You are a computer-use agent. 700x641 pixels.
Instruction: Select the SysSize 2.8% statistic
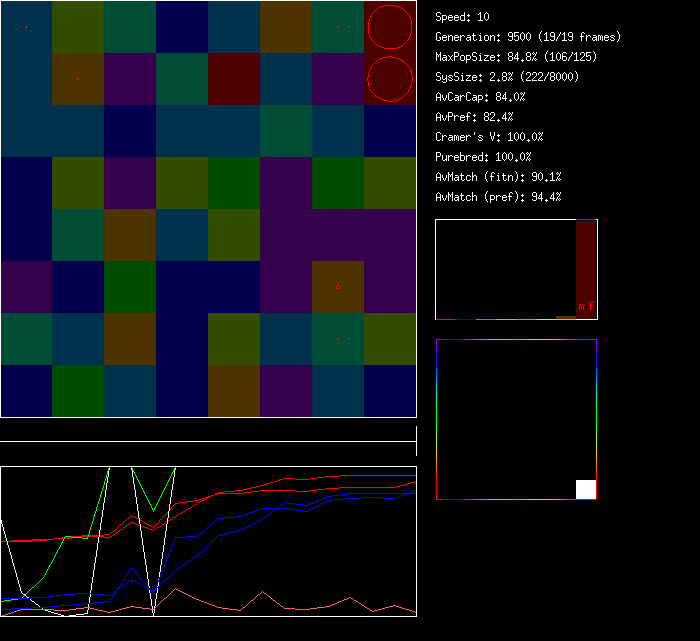pos(506,77)
